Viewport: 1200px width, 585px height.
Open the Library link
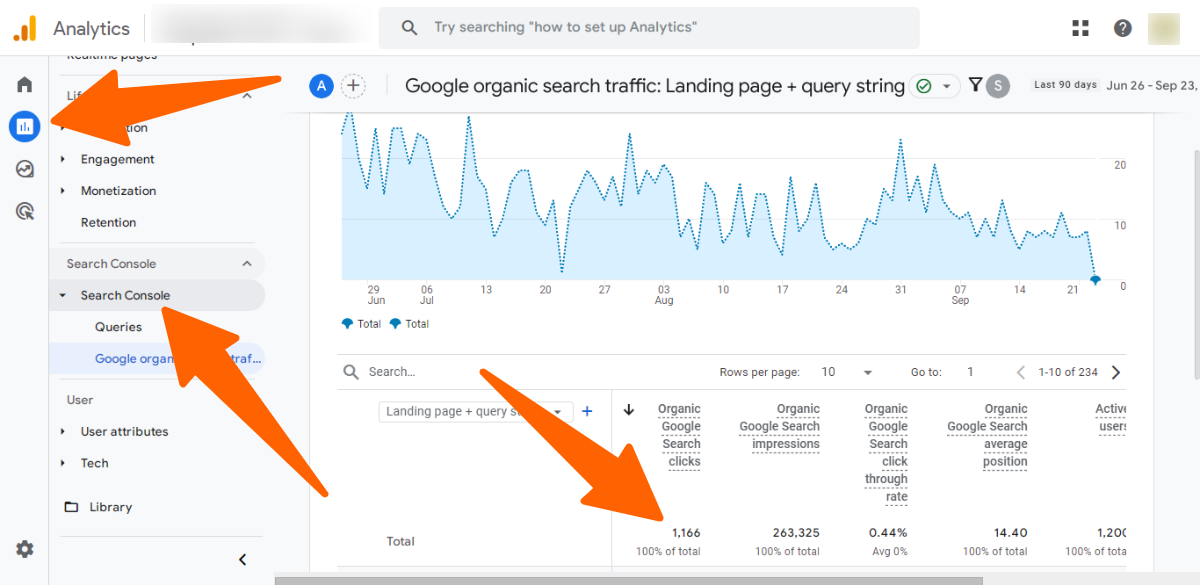[110, 507]
